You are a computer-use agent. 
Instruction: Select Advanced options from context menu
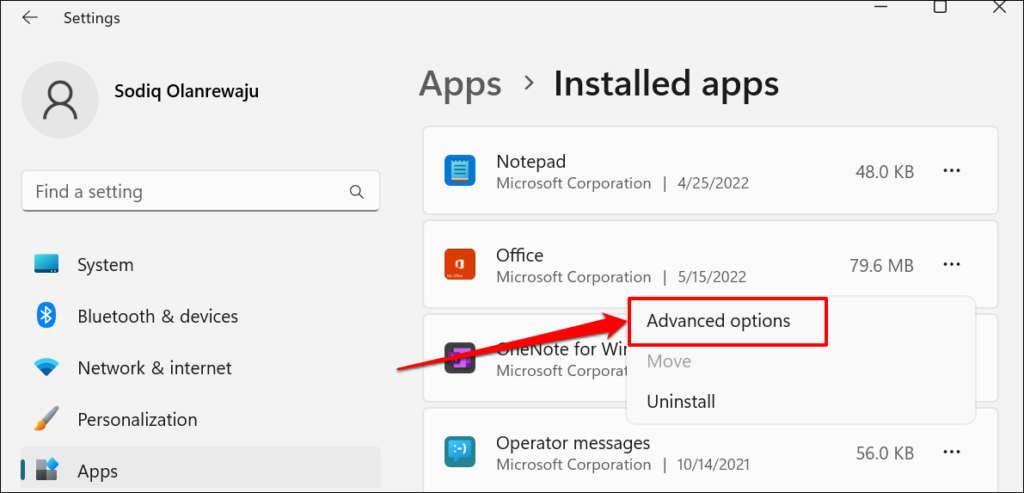(x=718, y=321)
